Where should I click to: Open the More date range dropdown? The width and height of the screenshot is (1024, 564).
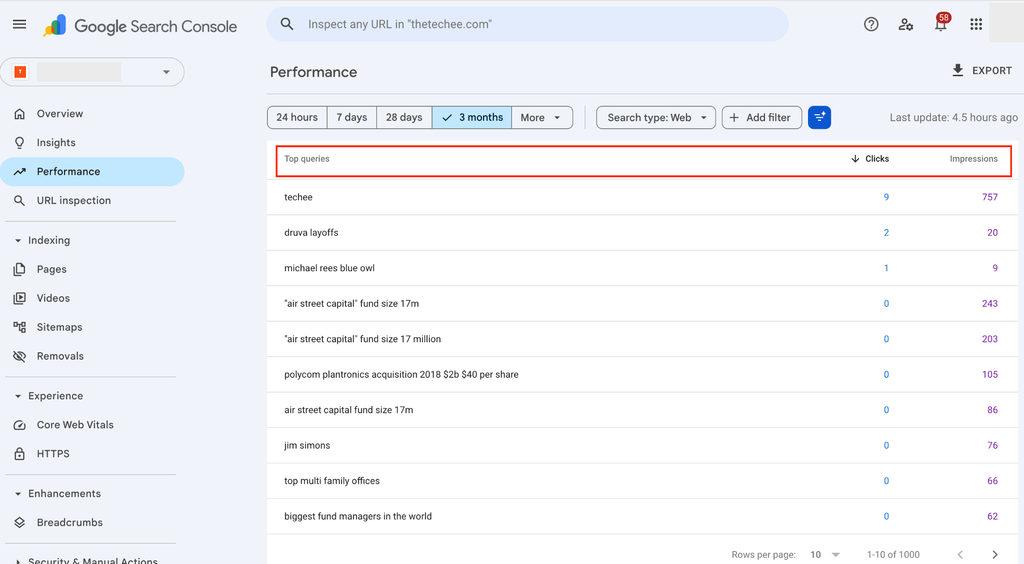point(542,118)
